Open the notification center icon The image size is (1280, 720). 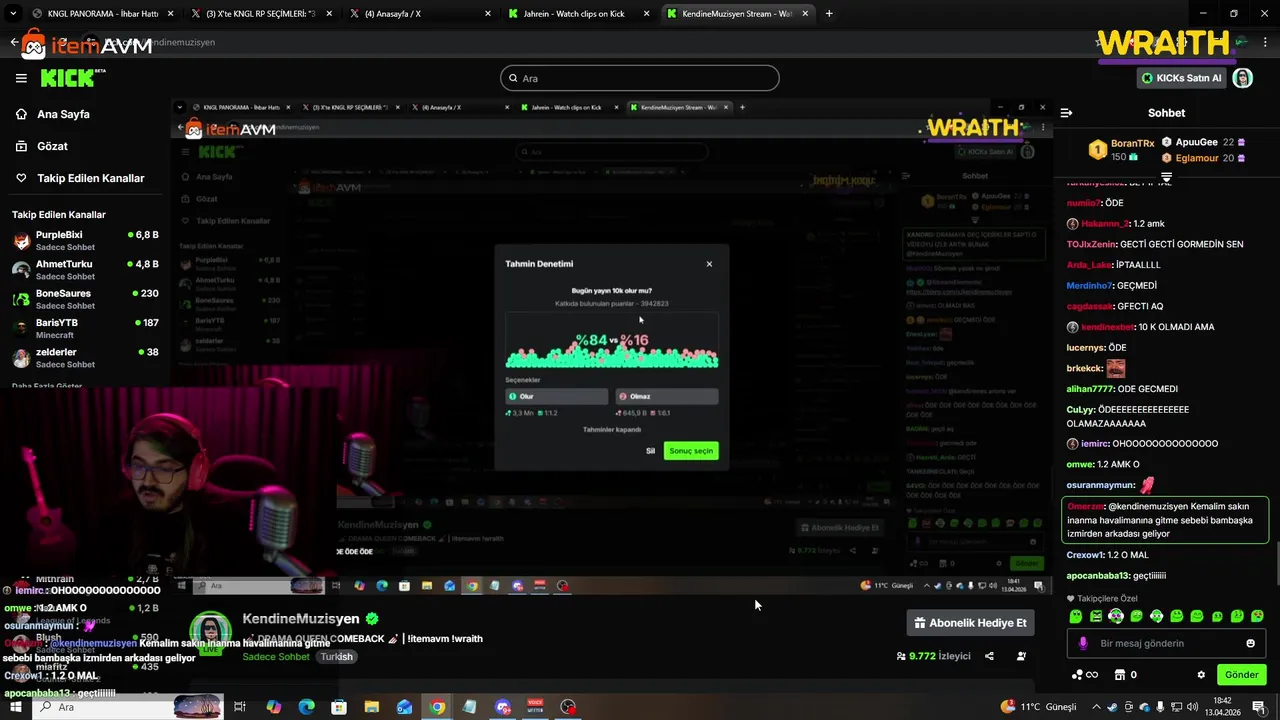[x=1260, y=707]
